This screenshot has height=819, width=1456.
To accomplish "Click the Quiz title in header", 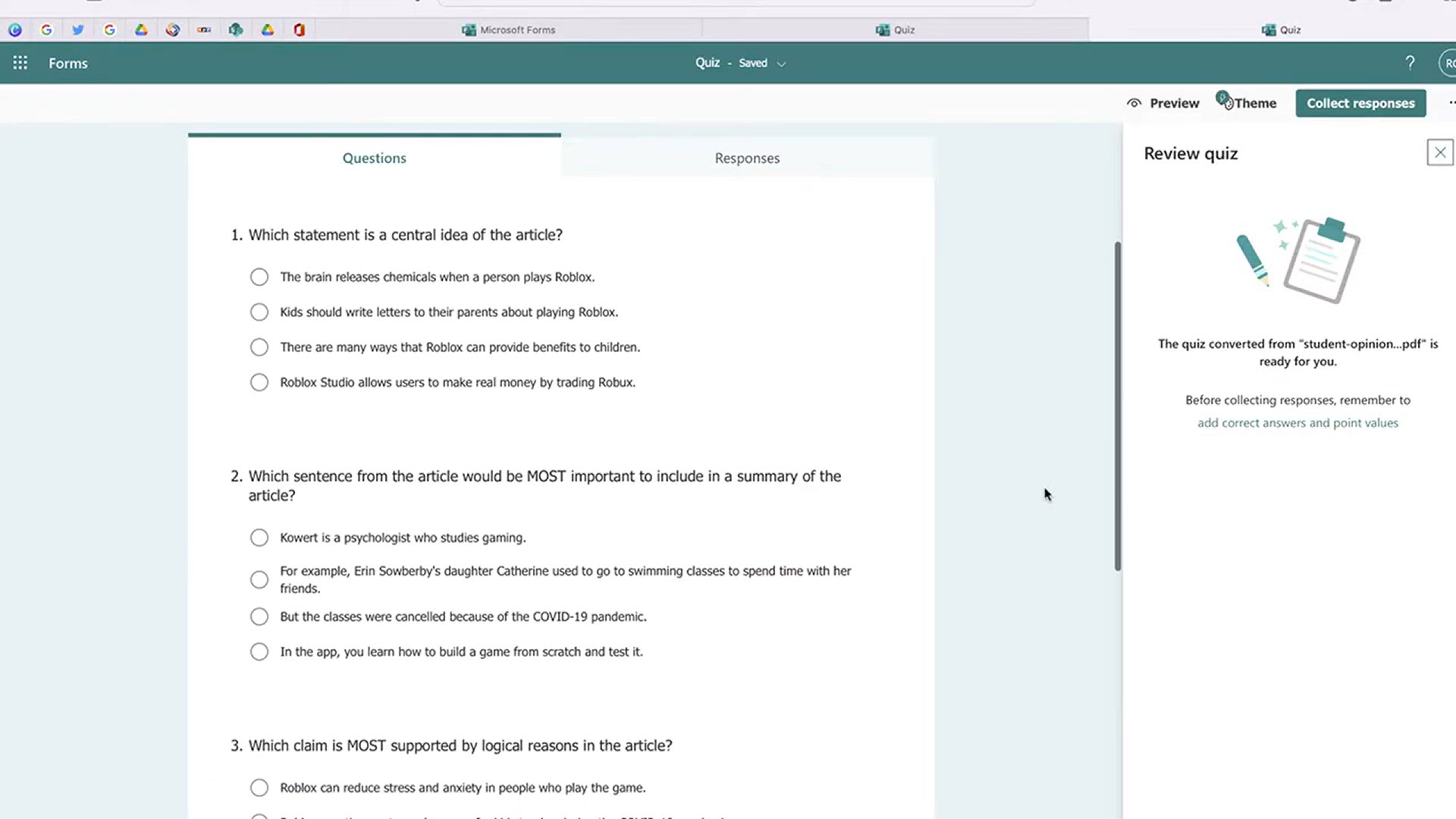I will [708, 63].
